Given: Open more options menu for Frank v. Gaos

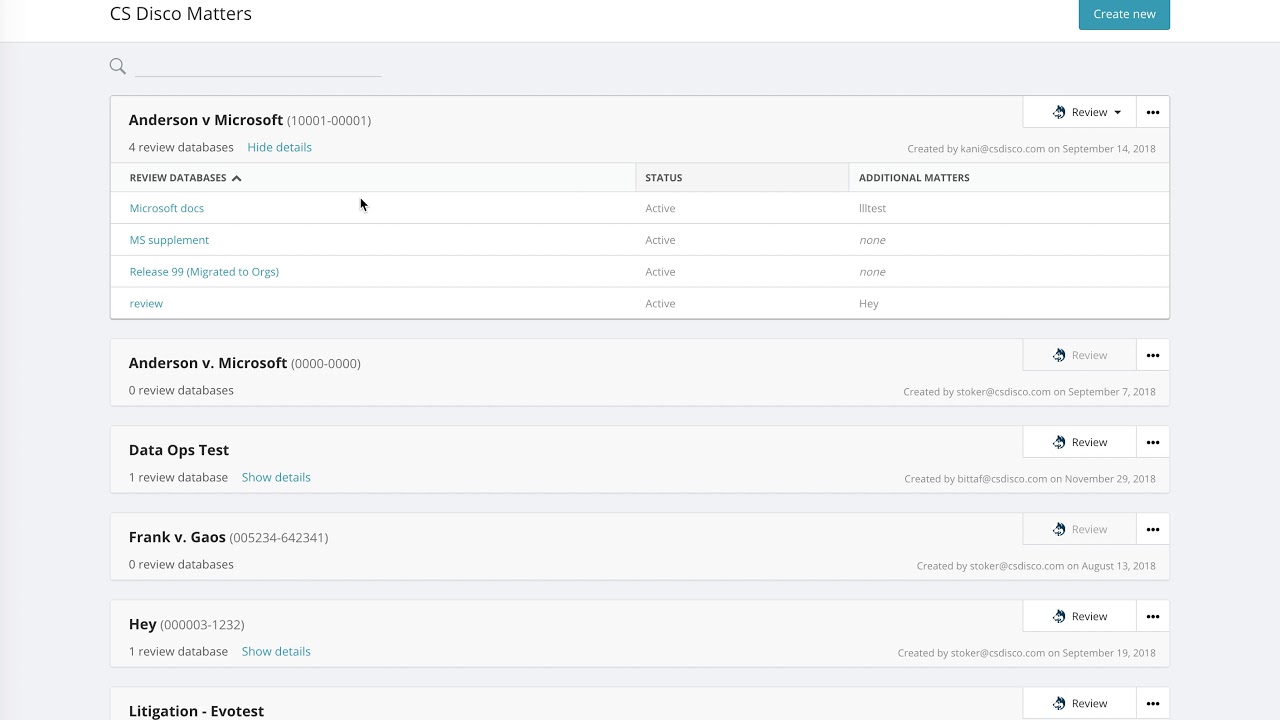Looking at the screenshot, I should pos(1152,529).
